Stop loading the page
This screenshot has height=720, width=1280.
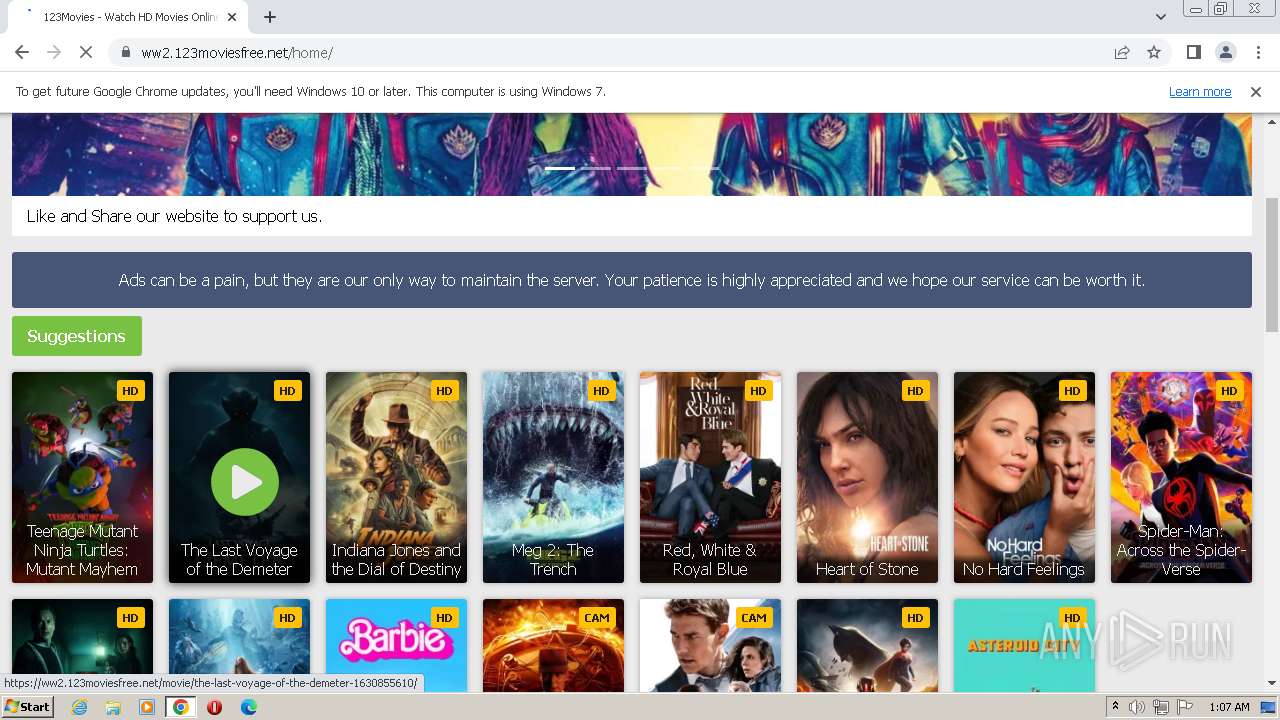coord(86,52)
